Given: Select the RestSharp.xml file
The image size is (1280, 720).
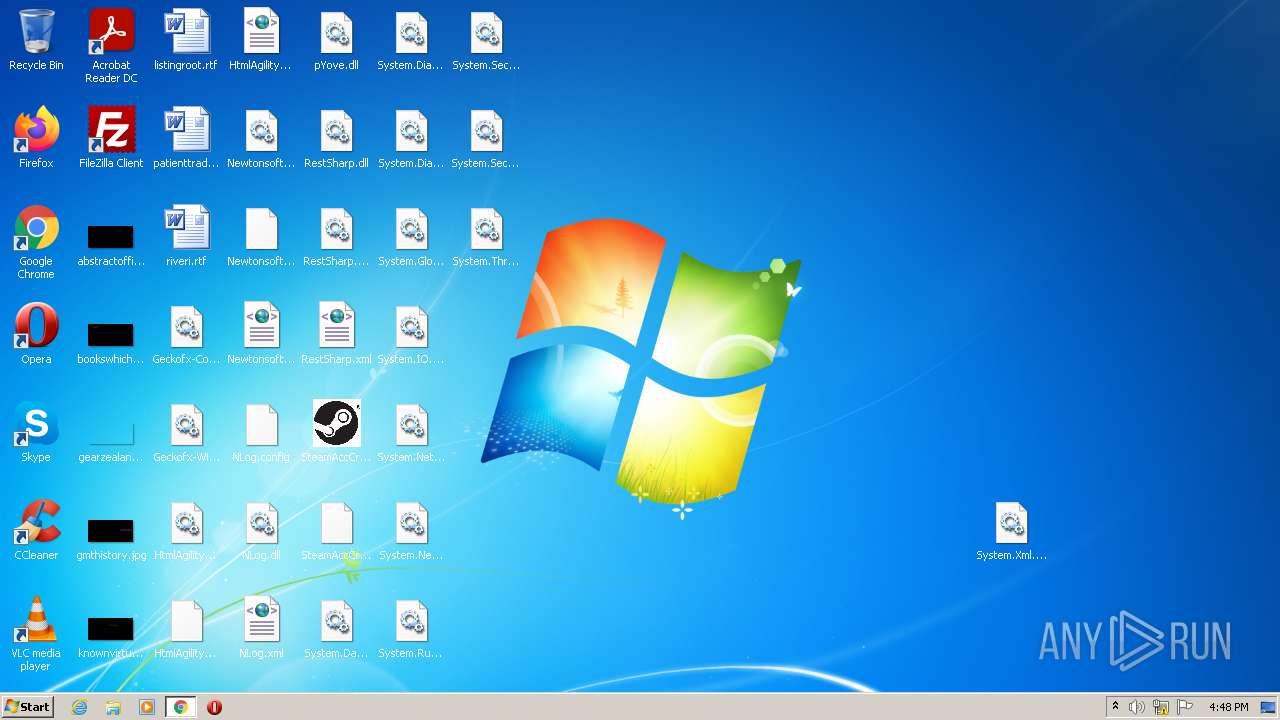Looking at the screenshot, I should coord(336,334).
